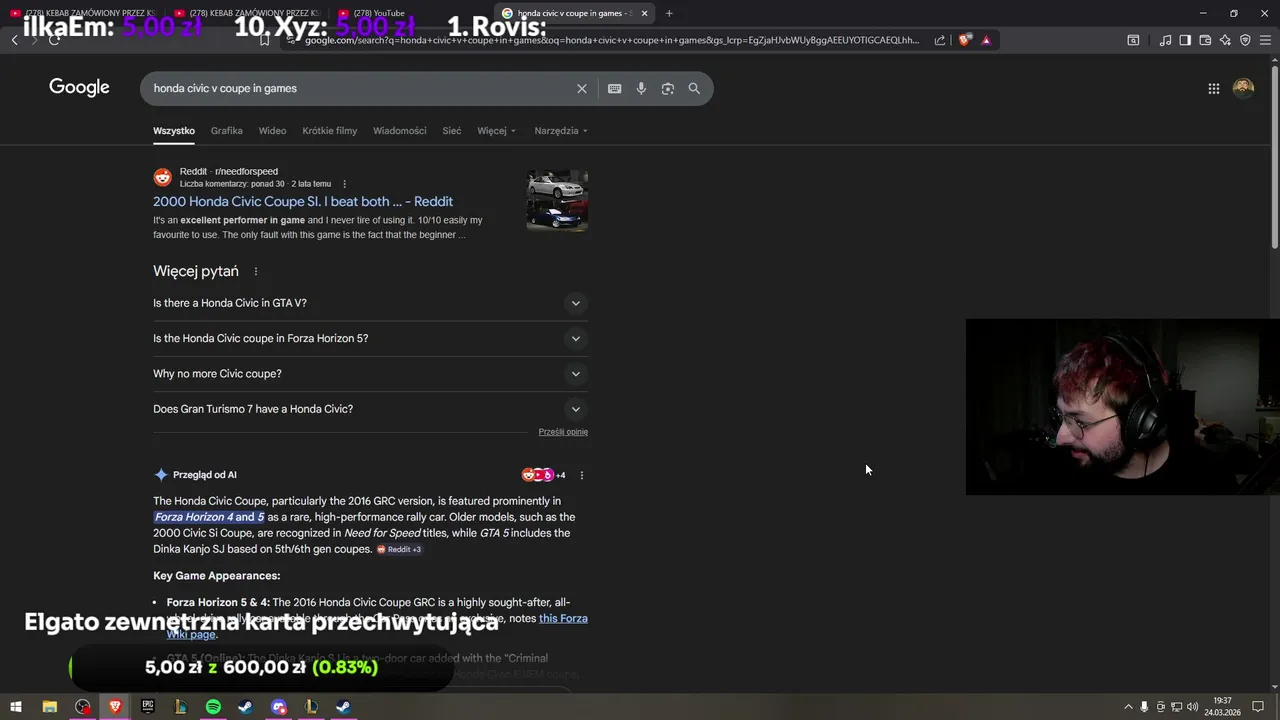Open volume control in system tray
Screen dimensions: 1280x720
click(1192, 707)
